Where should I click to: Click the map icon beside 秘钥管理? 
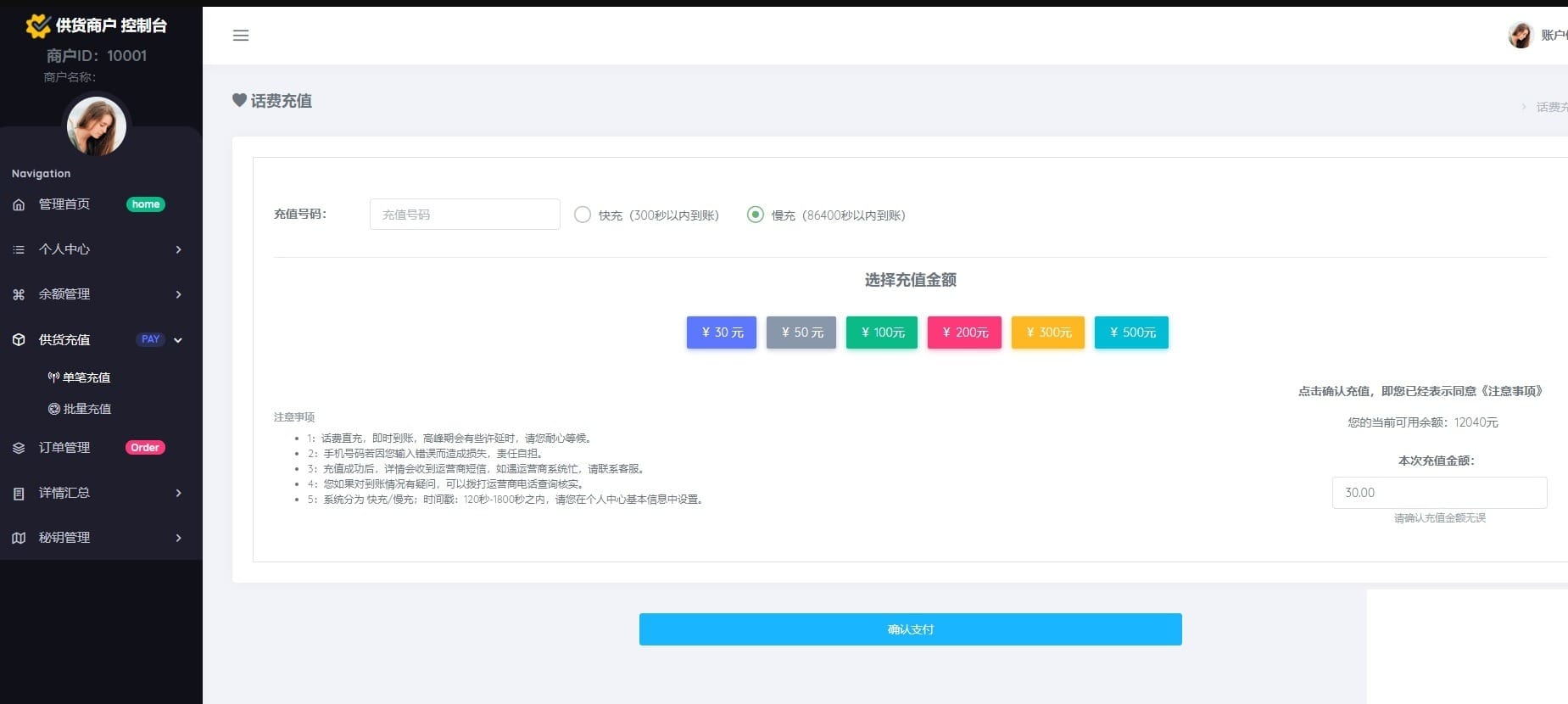(x=19, y=538)
